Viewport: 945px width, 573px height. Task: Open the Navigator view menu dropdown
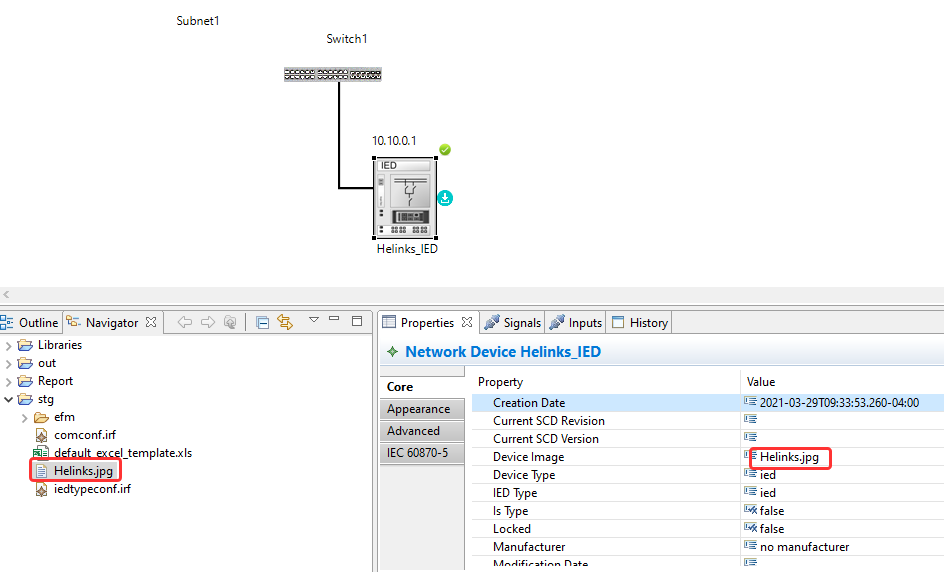(313, 321)
